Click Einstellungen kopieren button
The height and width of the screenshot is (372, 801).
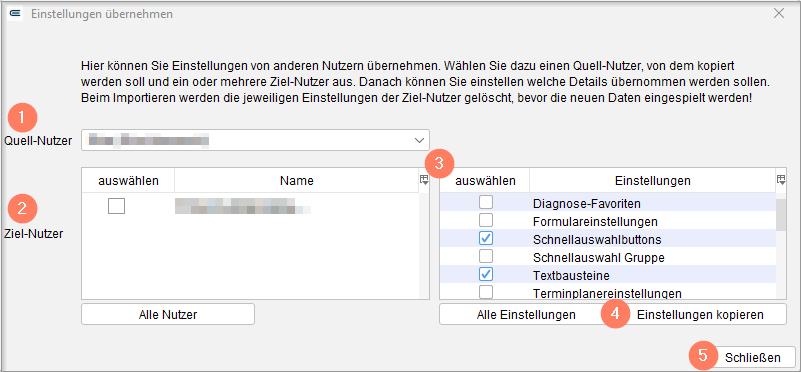(700, 314)
